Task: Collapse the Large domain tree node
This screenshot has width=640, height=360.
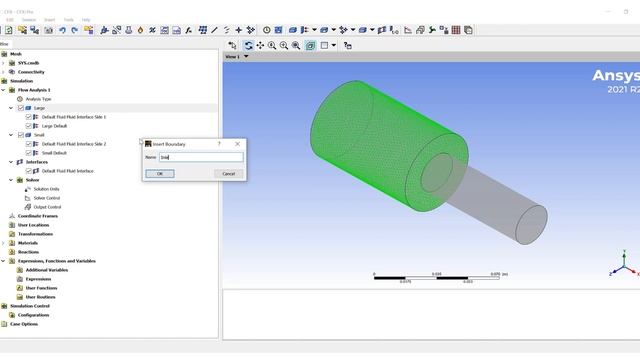Action: (x=11, y=108)
